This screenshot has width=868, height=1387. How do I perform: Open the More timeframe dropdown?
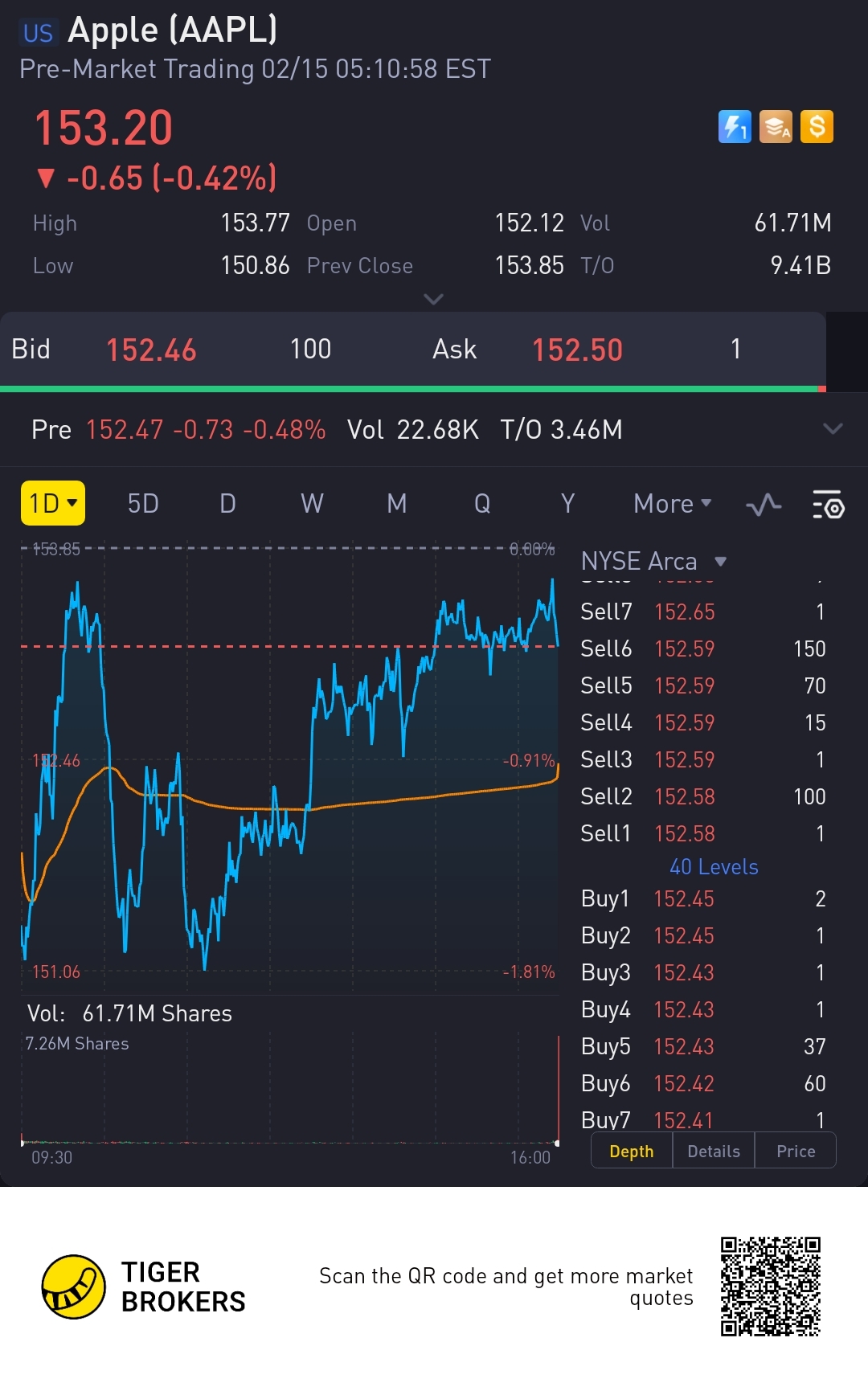(x=673, y=504)
